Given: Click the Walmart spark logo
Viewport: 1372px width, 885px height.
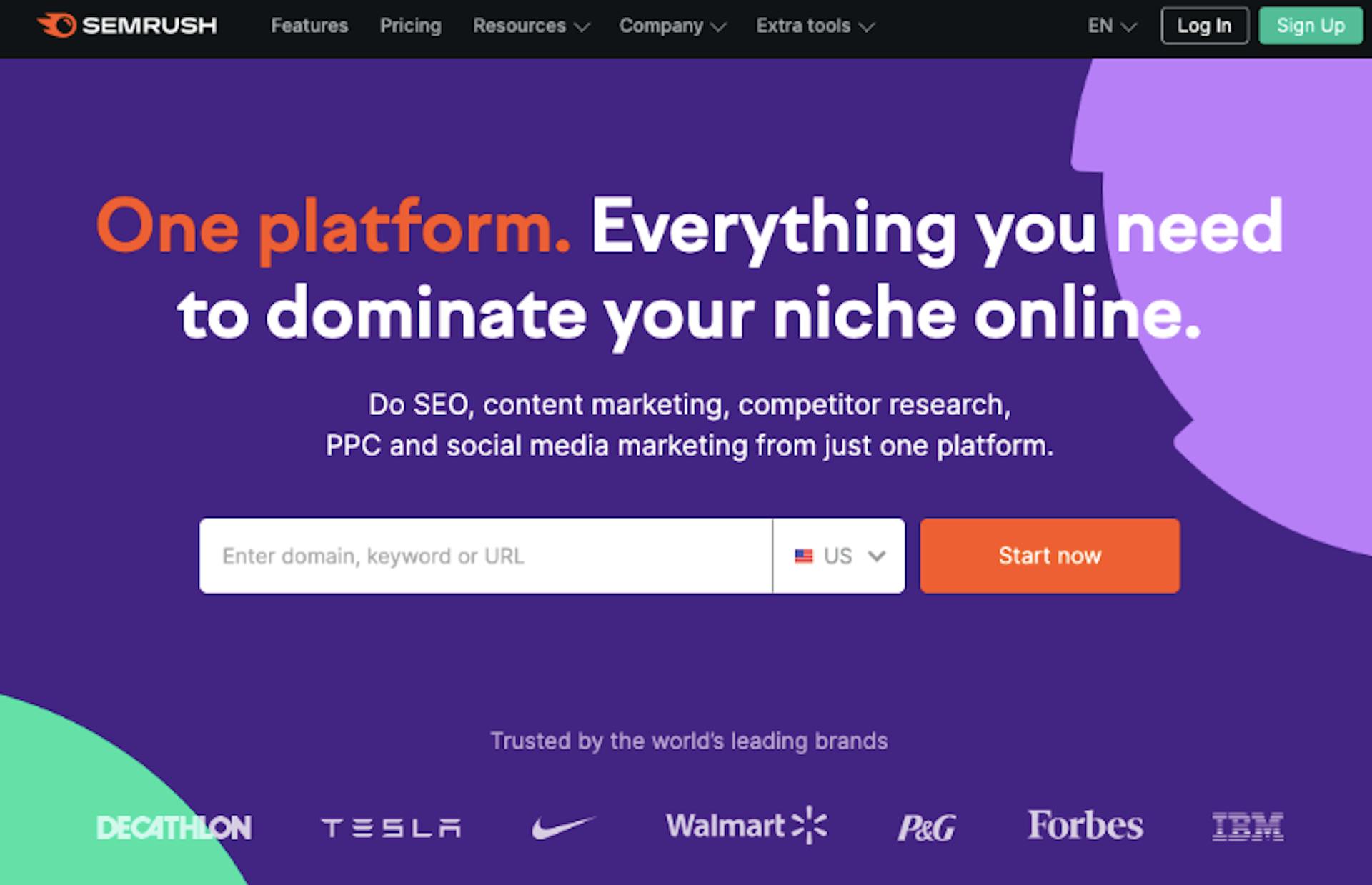Looking at the screenshot, I should [810, 826].
